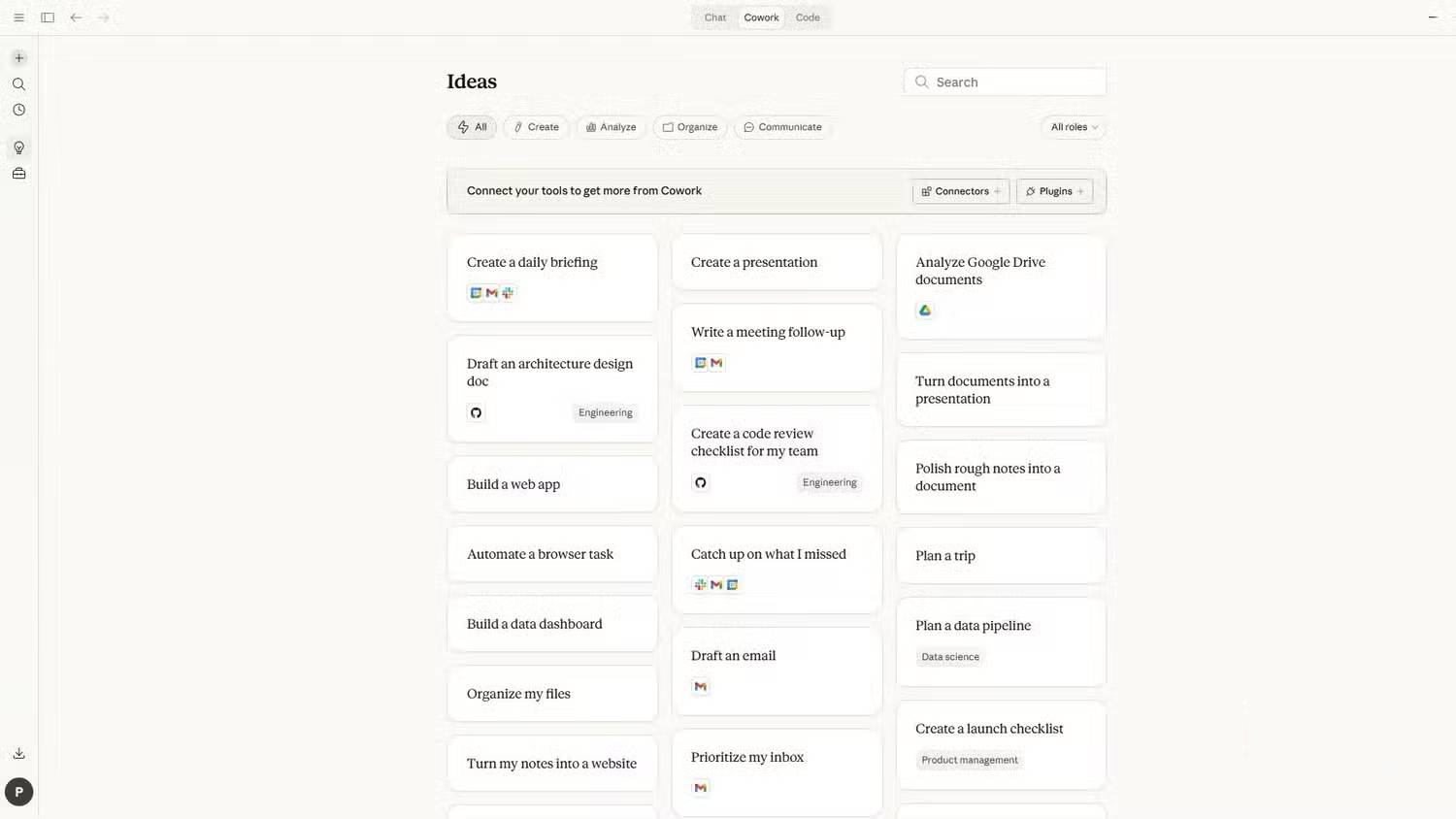Click the back navigation arrow
The image size is (1456, 819).
(76, 17)
